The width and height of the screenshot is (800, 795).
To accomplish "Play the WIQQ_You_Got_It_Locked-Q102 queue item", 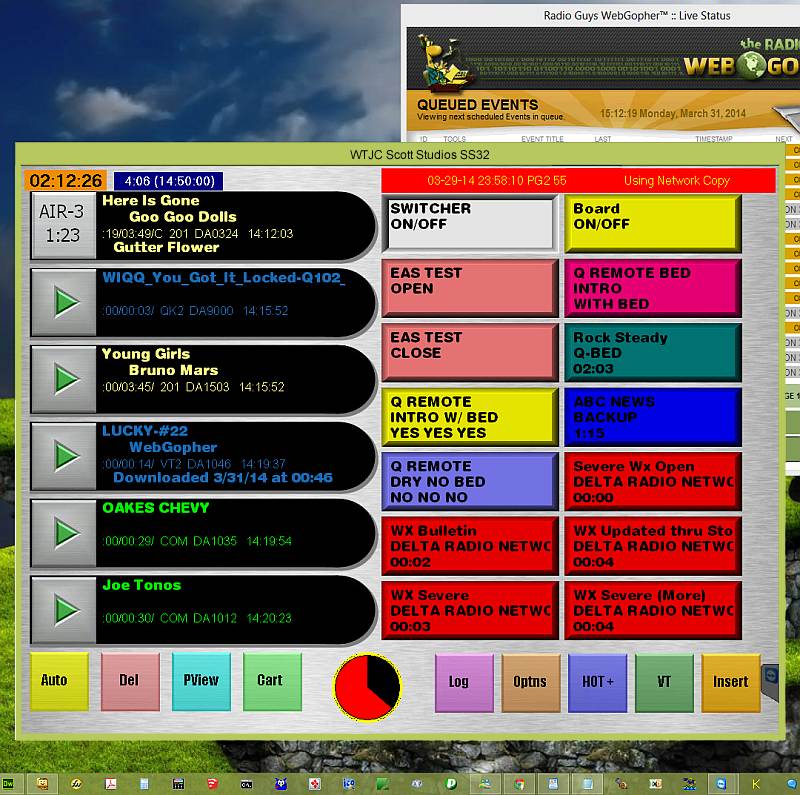I will (66, 302).
